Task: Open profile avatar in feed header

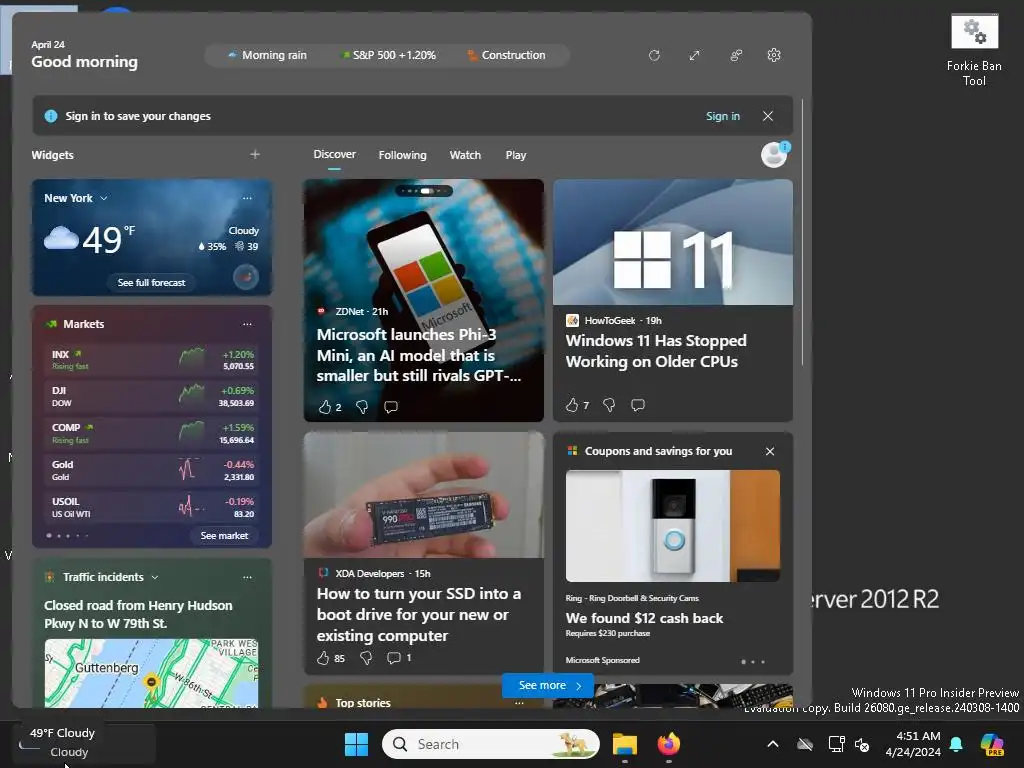Action: click(x=775, y=155)
